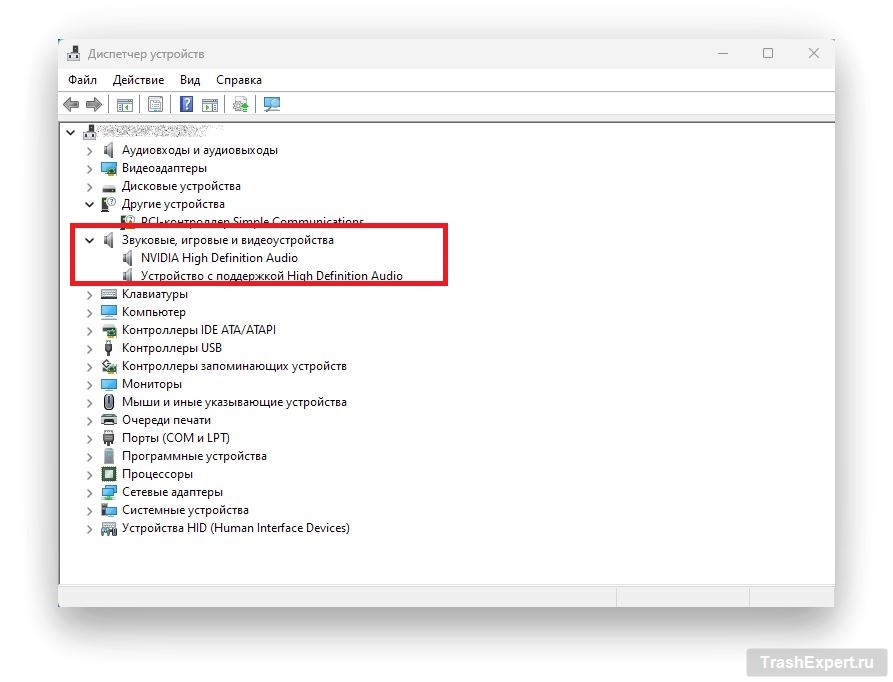
Task: Click the show/hide console tree icon
Action: click(x=125, y=105)
